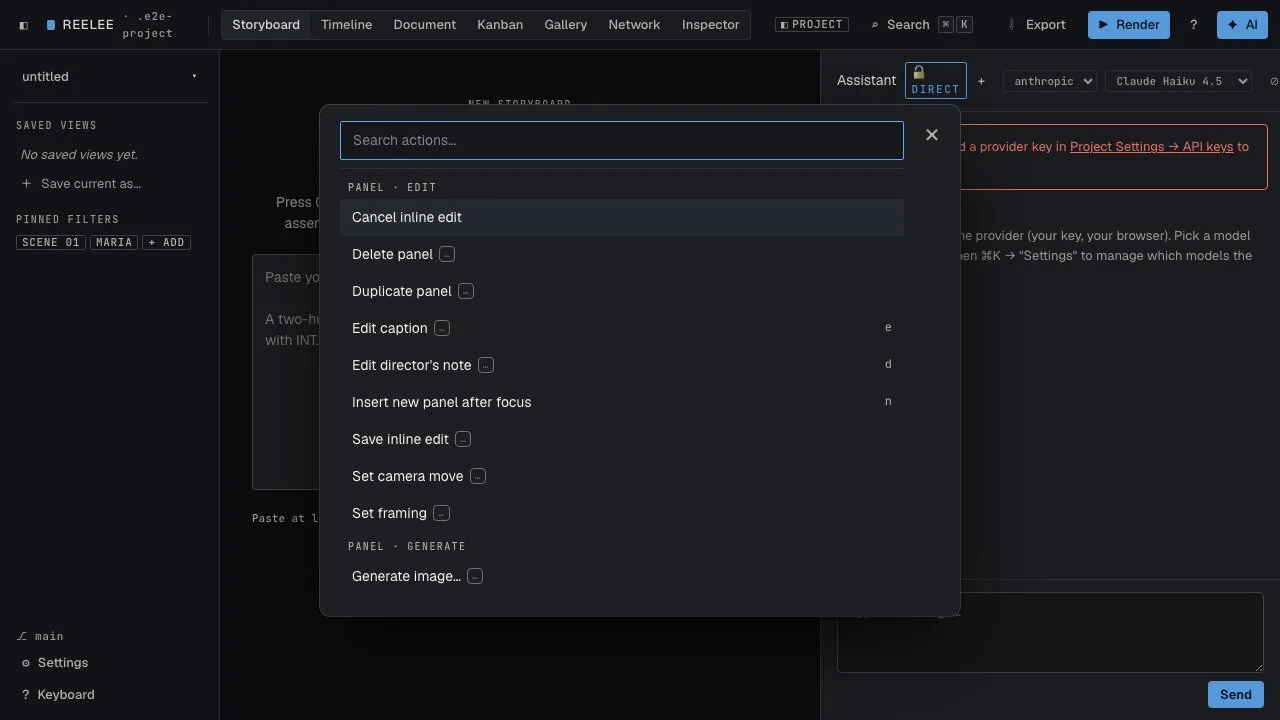Close the command palette with X
The image size is (1280, 720).
pyautogui.click(x=932, y=135)
